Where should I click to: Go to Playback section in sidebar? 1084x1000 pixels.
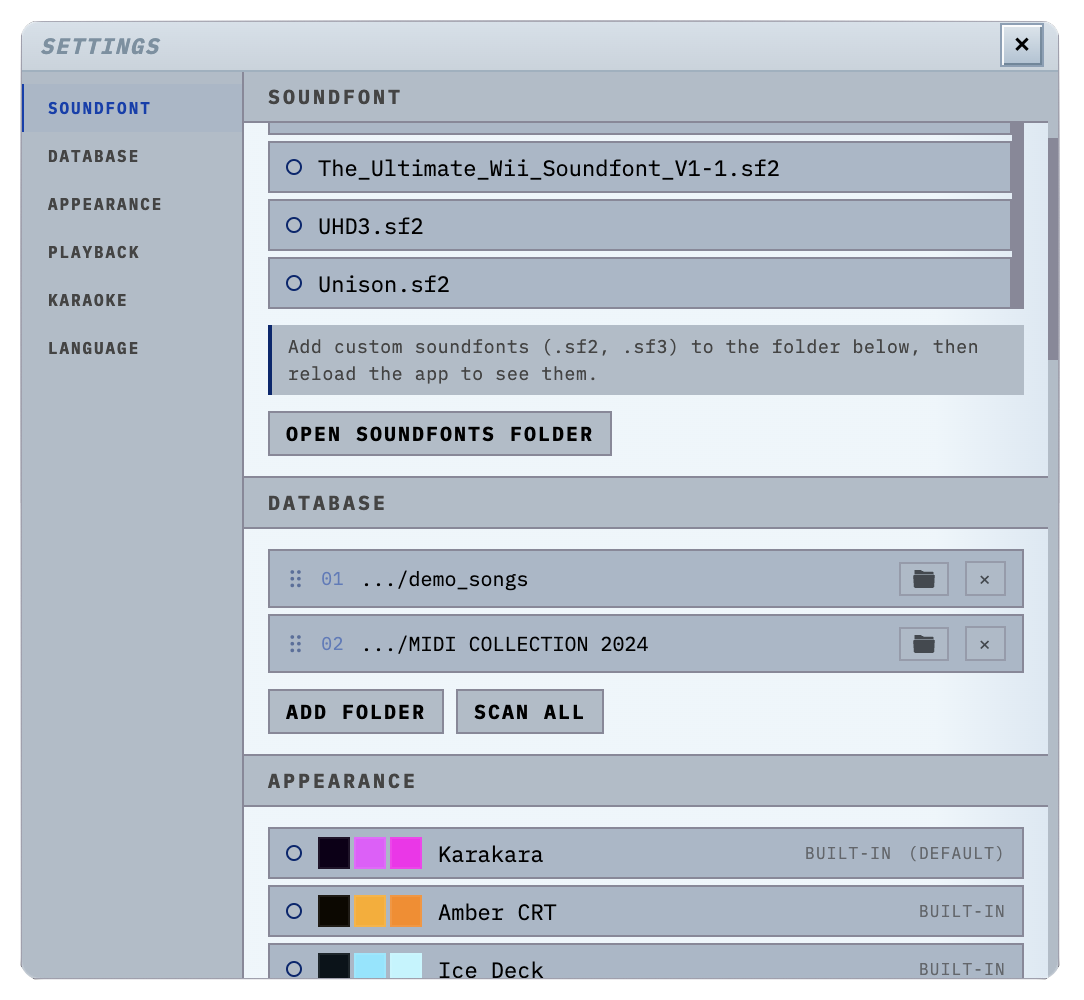coord(133,252)
